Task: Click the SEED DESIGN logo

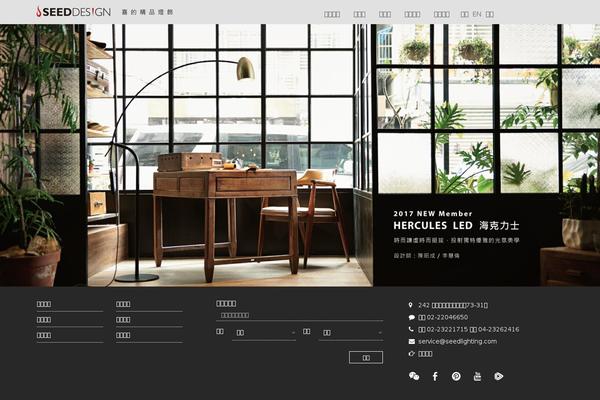Action: [73, 12]
